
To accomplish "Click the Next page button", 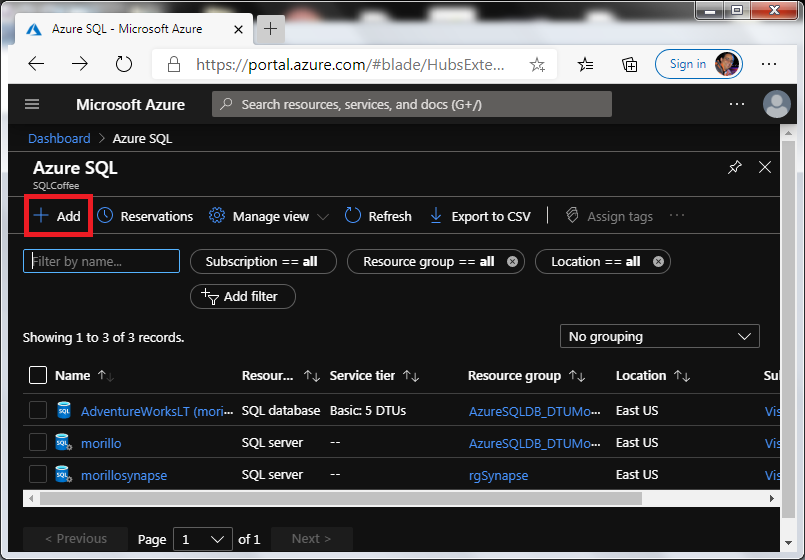I will 311,538.
